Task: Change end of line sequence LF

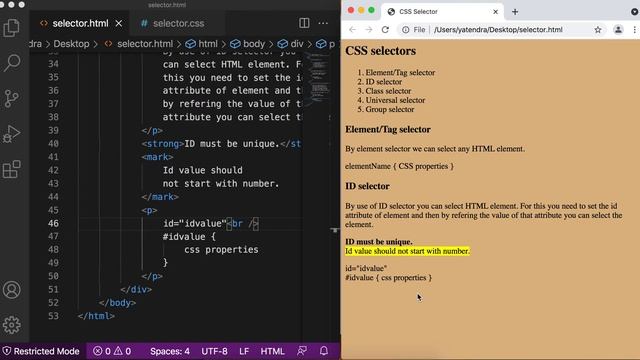Action: coord(244,351)
